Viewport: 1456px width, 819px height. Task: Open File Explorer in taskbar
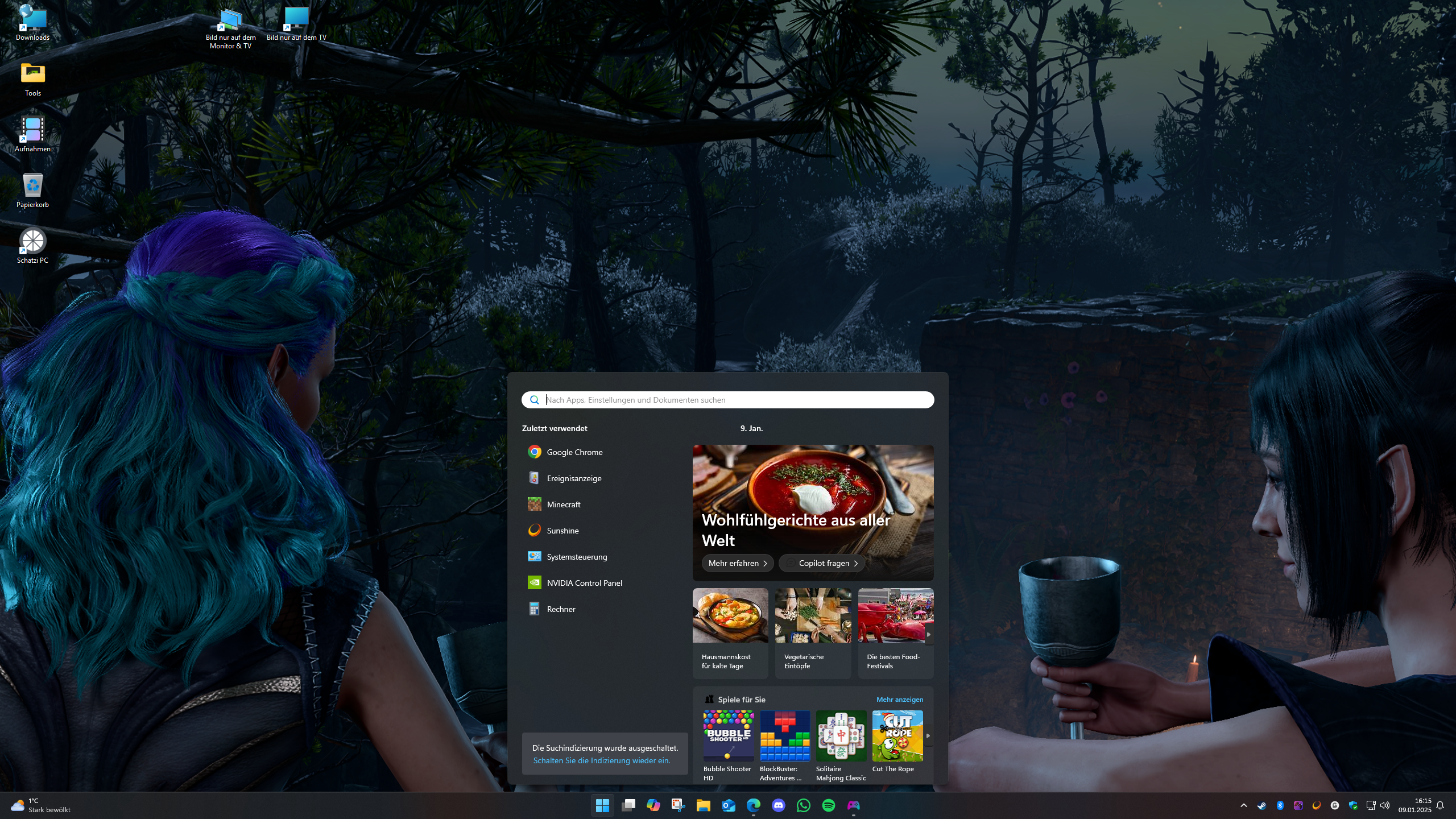703,805
